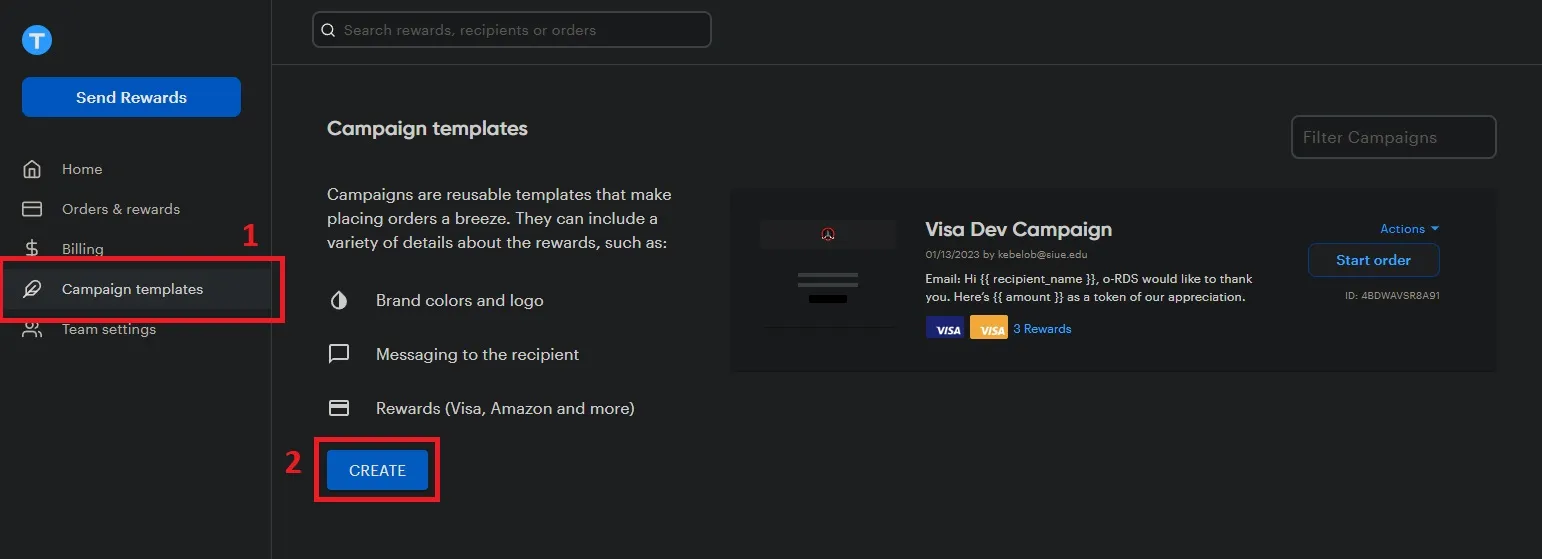The image size is (1542, 559).
Task: Open Orders & rewards menu item
Action: (x=121, y=209)
